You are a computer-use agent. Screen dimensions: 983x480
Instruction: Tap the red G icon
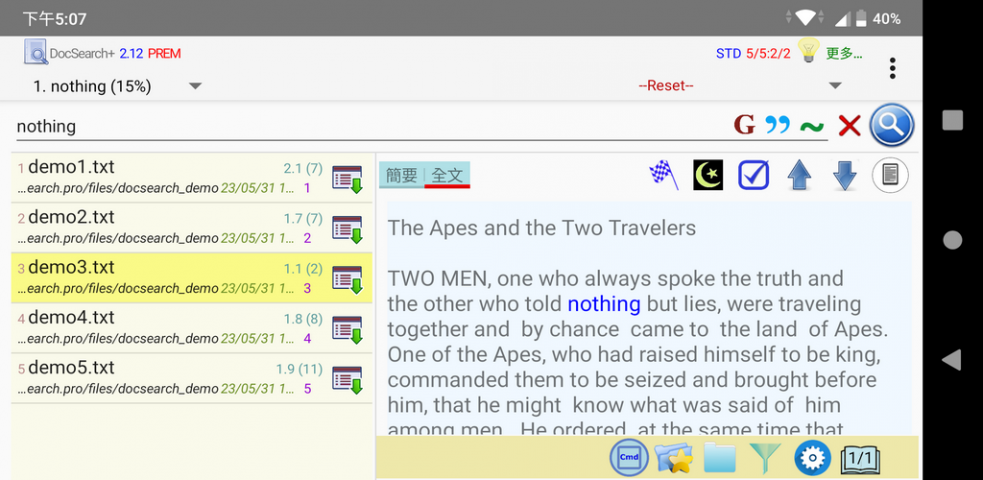point(744,125)
